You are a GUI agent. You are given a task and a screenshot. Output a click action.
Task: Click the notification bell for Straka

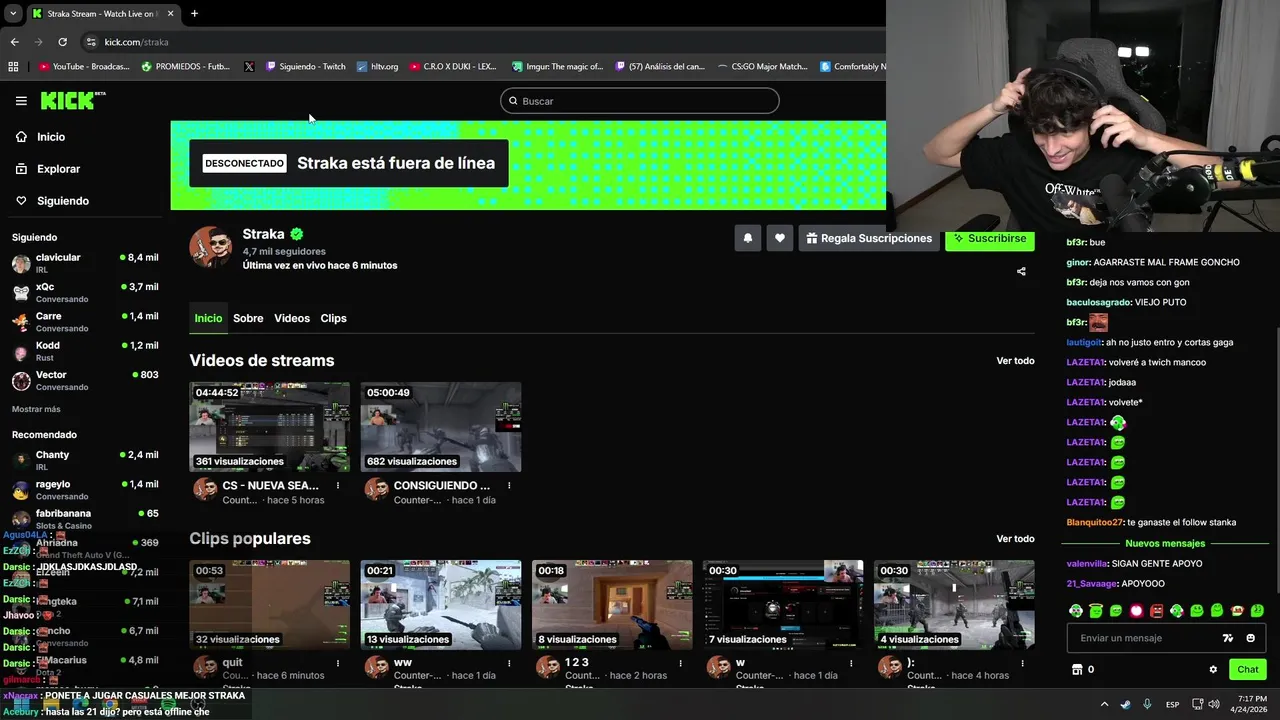[747, 238]
